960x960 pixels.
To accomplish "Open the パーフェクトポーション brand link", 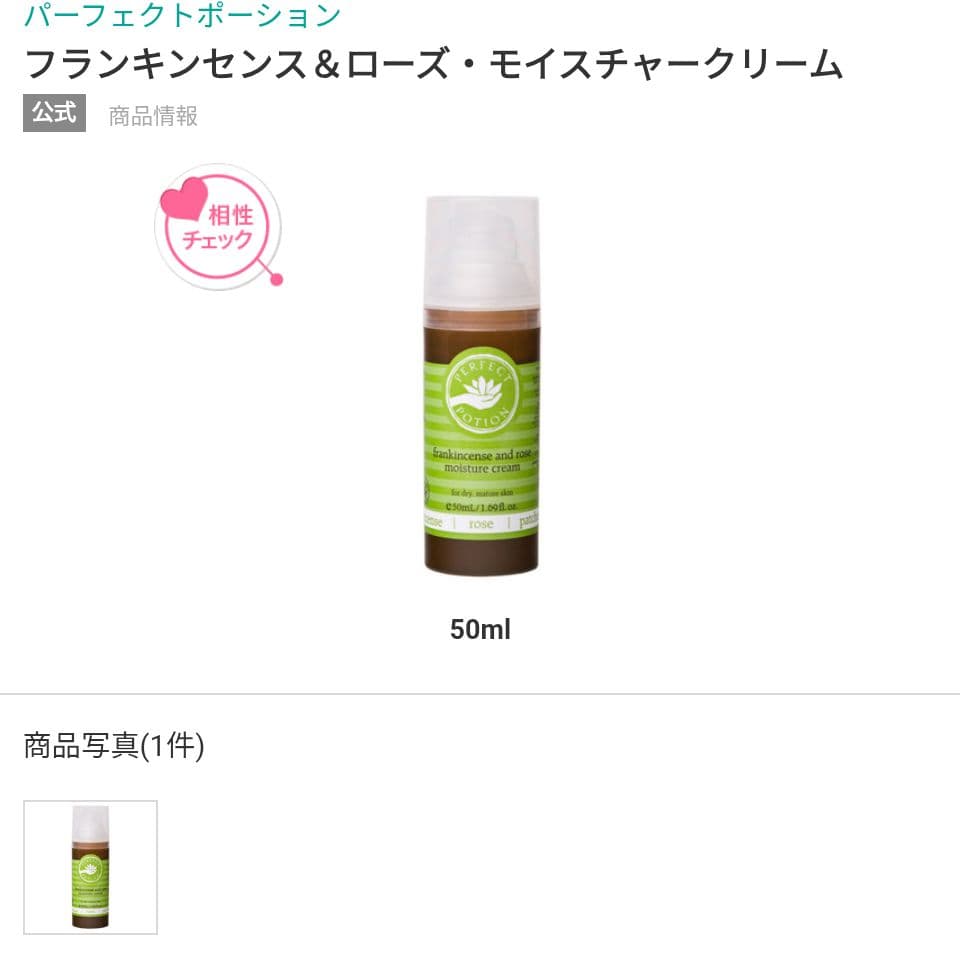I will (182, 15).
